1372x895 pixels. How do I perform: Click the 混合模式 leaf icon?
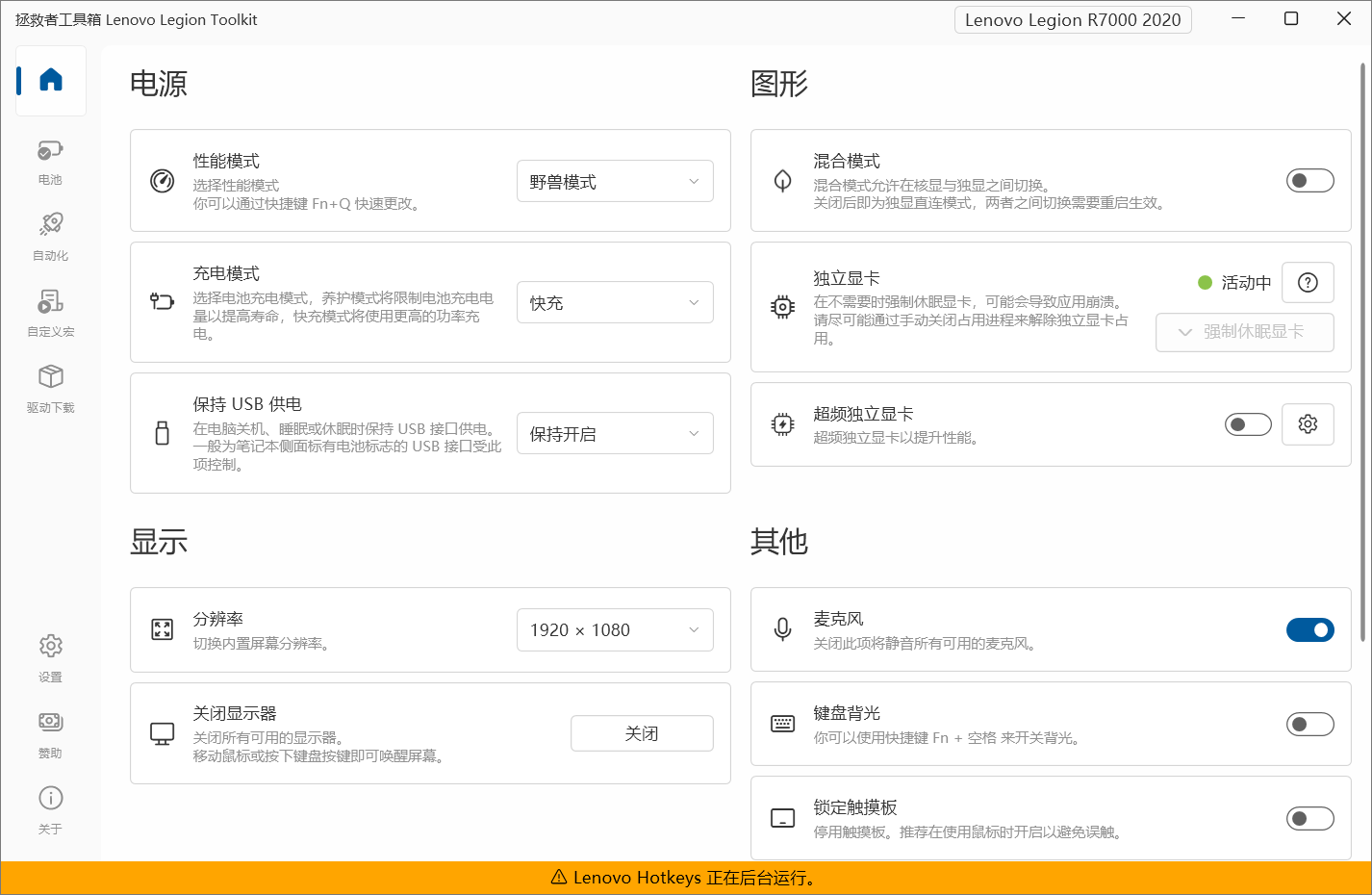783,180
